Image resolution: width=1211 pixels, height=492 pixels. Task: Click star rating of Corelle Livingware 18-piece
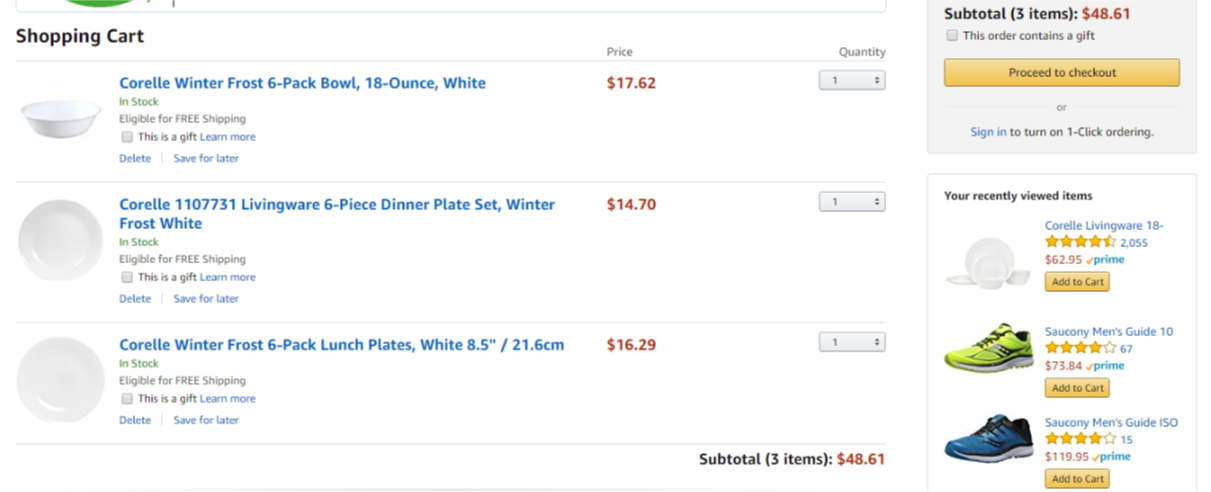tap(1080, 242)
